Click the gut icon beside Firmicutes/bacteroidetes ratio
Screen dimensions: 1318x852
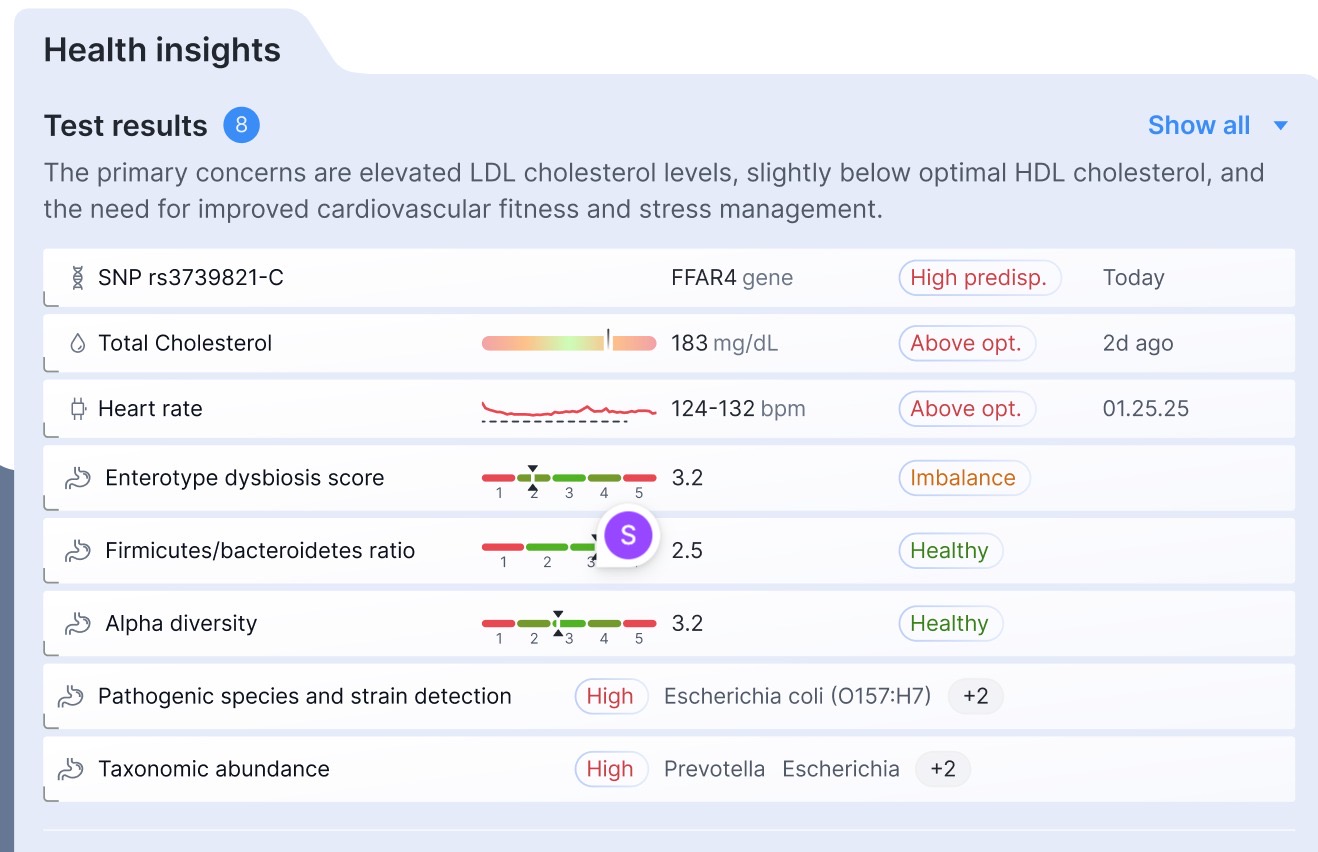pyautogui.click(x=78, y=551)
